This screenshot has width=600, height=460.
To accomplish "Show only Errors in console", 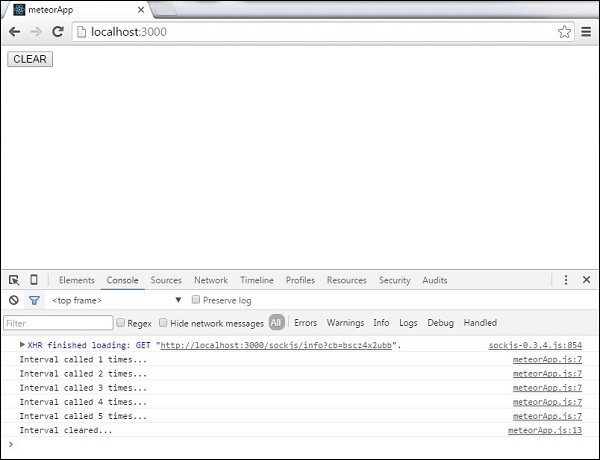I will pos(305,323).
